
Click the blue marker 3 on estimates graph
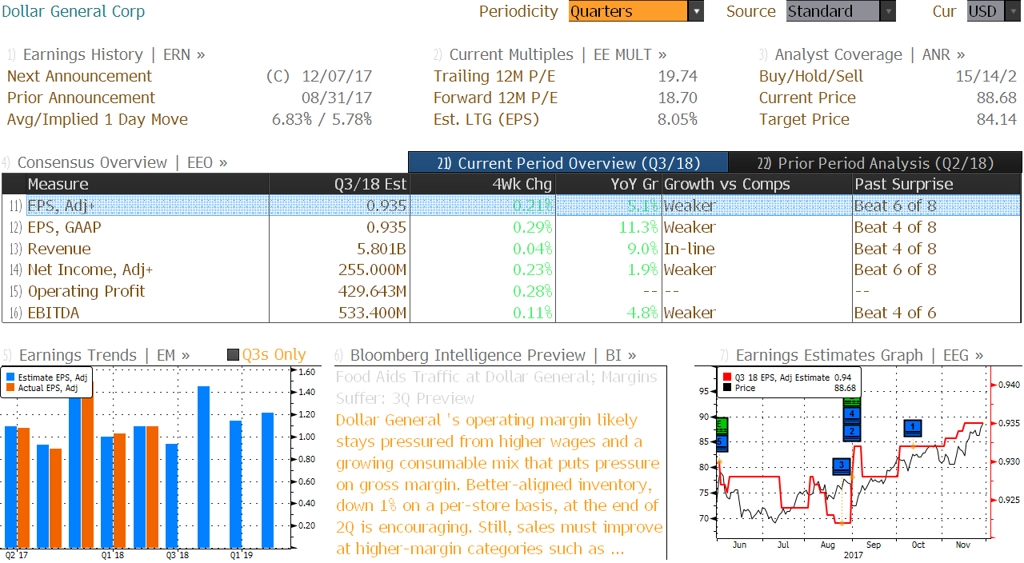pyautogui.click(x=842, y=466)
